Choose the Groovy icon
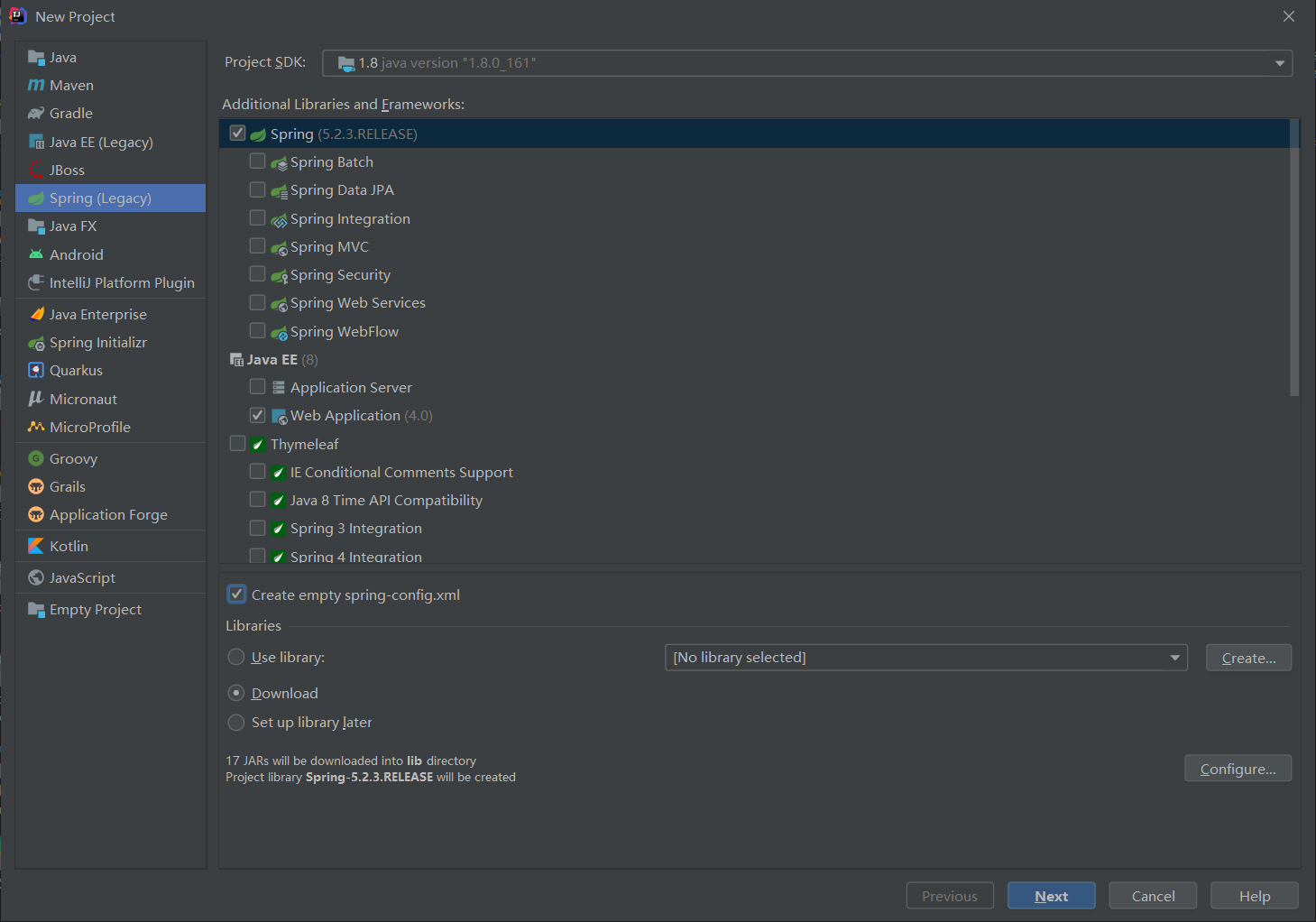 tap(36, 458)
